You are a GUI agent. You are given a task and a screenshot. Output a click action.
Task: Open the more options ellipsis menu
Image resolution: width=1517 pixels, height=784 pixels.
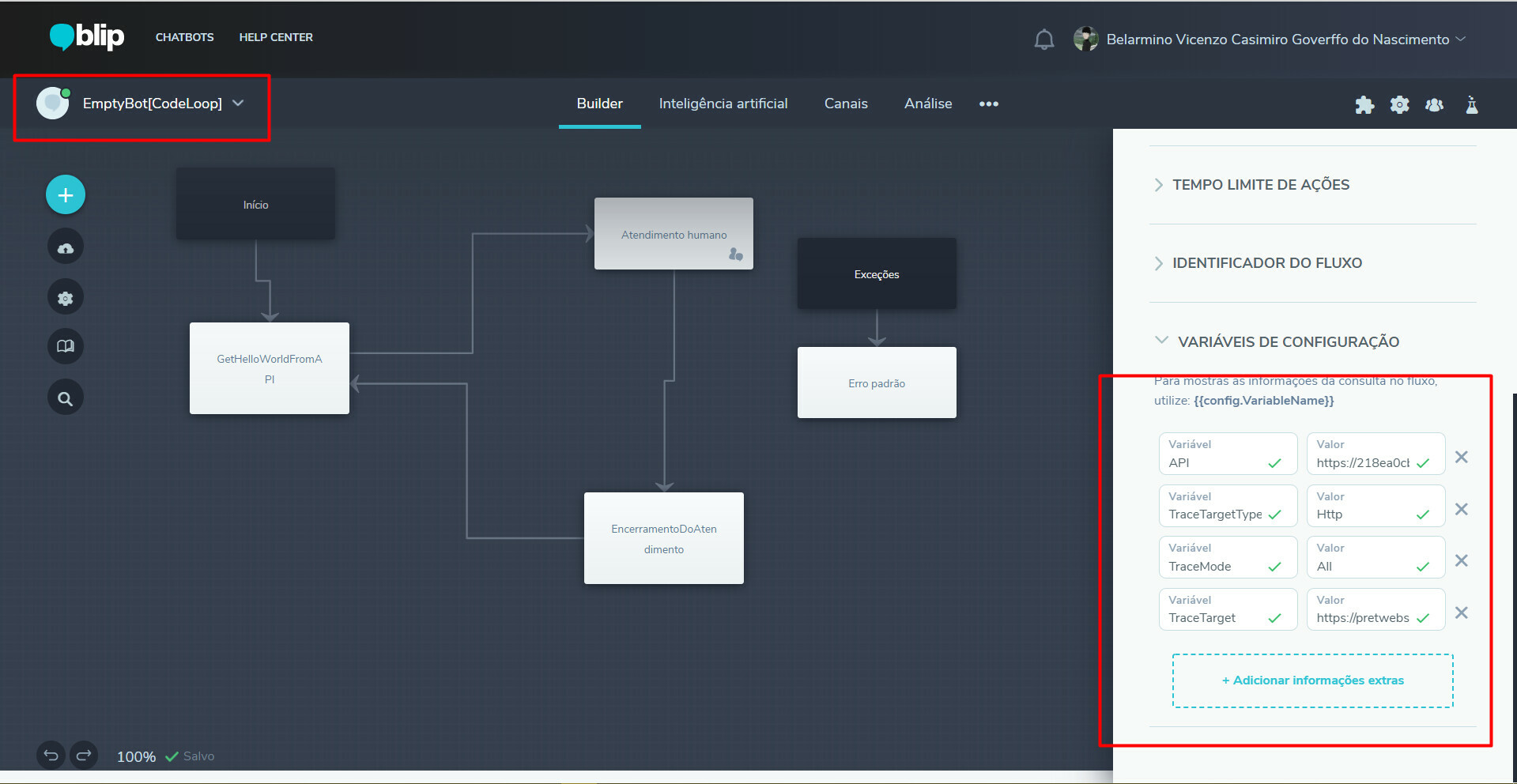(x=989, y=104)
